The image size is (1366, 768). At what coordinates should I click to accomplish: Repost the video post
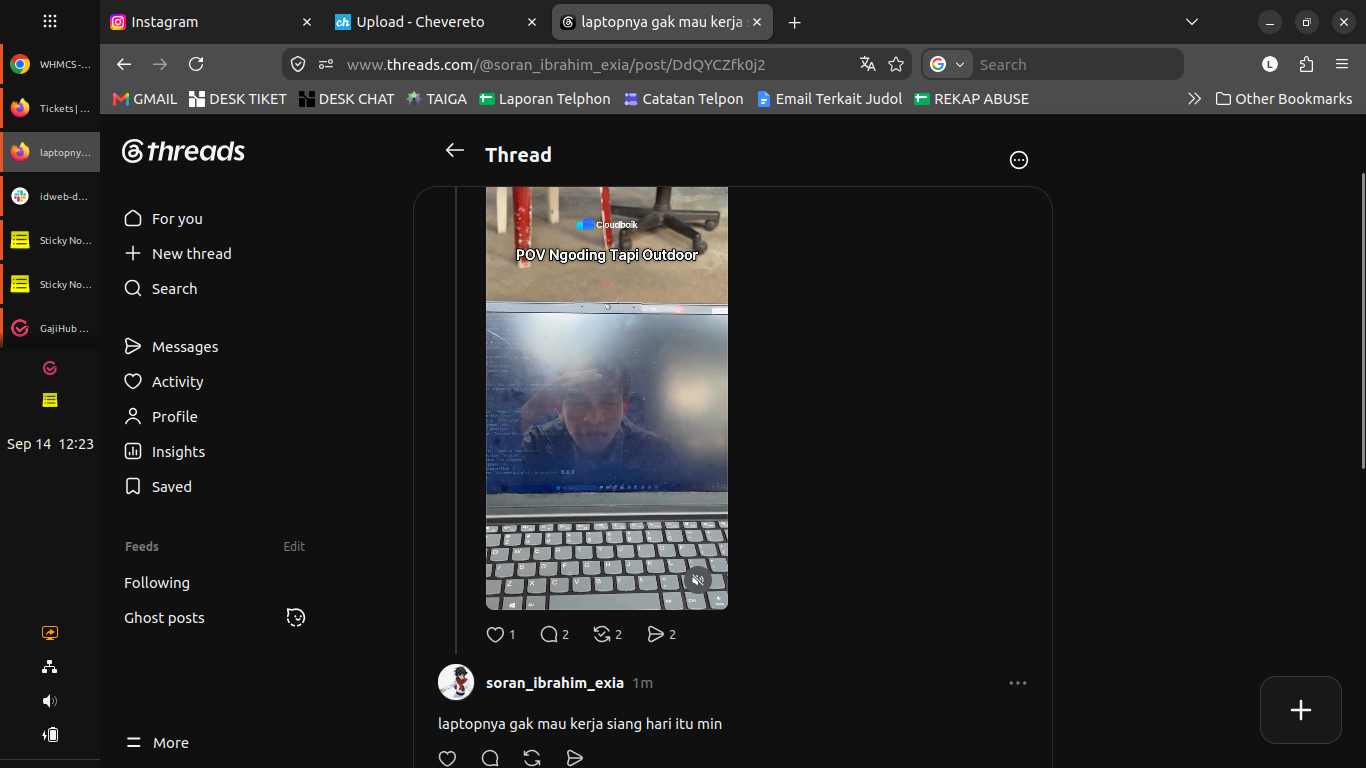[x=602, y=634]
